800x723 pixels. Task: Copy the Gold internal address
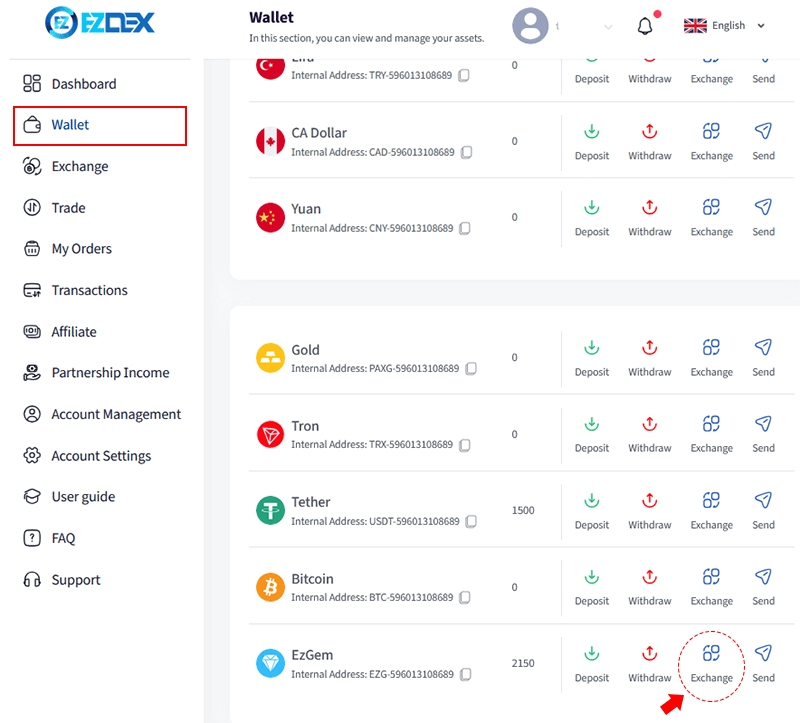pyautogui.click(x=471, y=369)
